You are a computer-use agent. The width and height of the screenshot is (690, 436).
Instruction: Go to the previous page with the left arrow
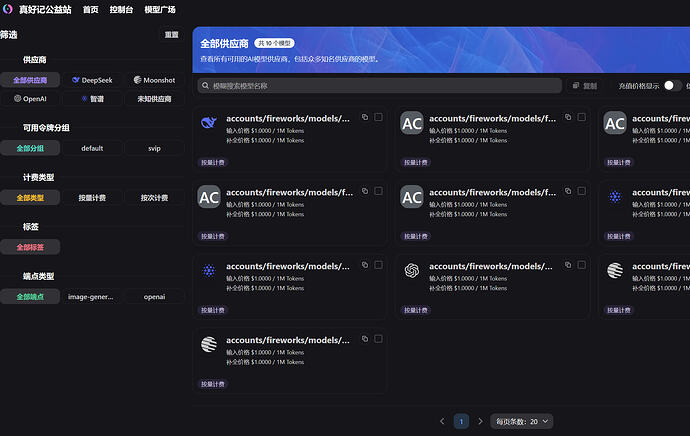point(442,421)
